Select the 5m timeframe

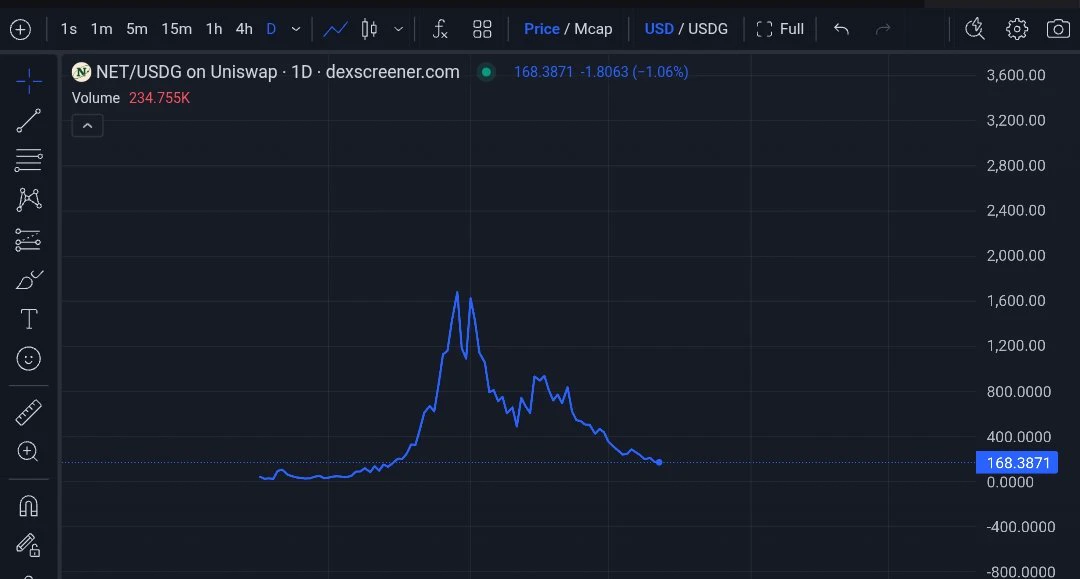(136, 29)
